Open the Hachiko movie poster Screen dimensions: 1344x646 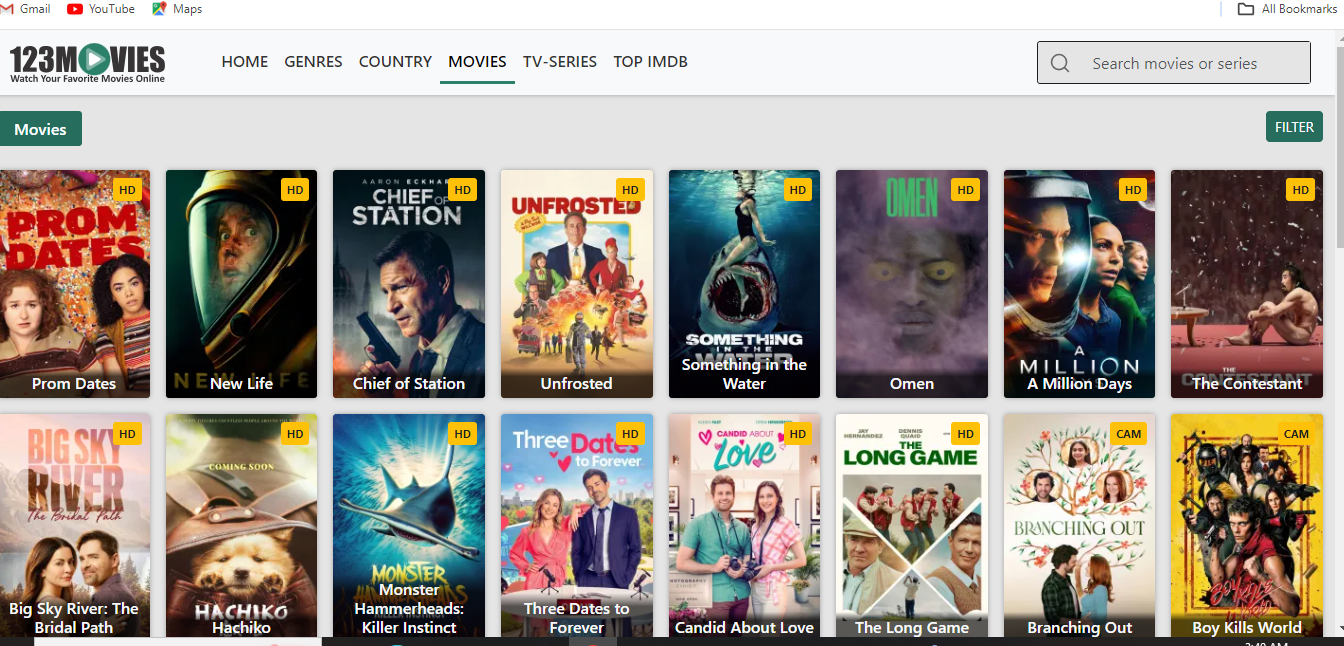click(241, 526)
